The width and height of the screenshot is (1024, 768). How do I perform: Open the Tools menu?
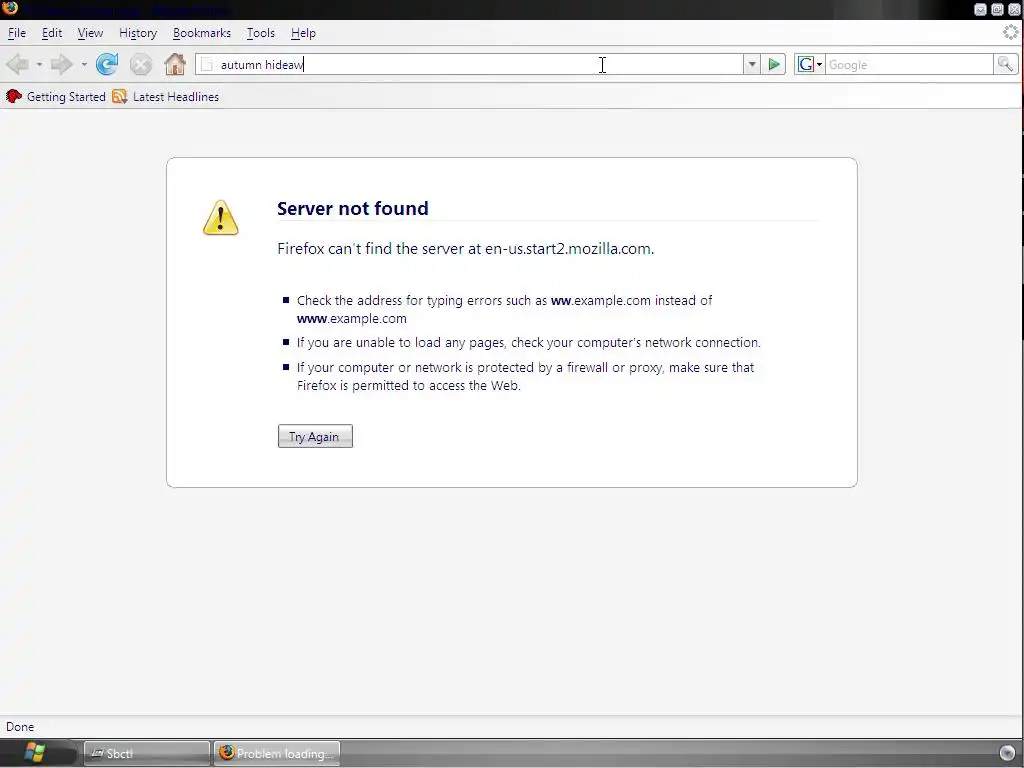pos(261,33)
